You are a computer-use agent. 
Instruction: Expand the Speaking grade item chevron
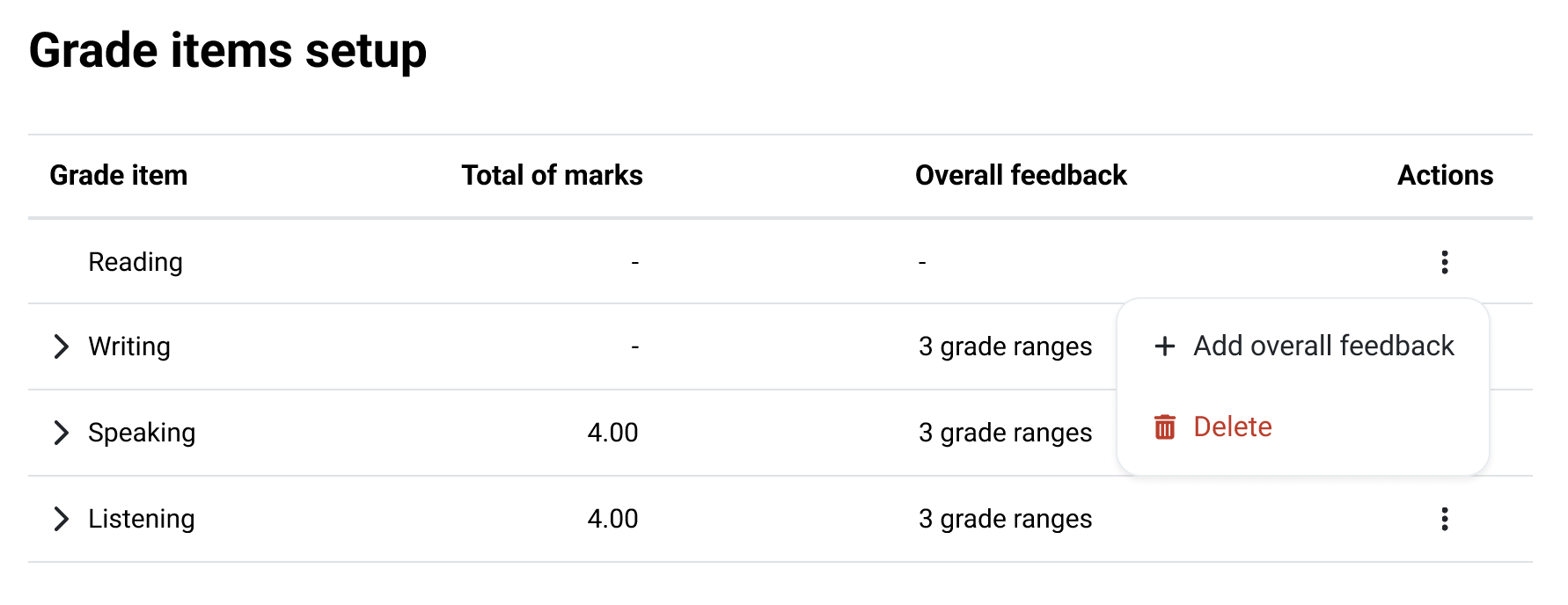click(61, 433)
